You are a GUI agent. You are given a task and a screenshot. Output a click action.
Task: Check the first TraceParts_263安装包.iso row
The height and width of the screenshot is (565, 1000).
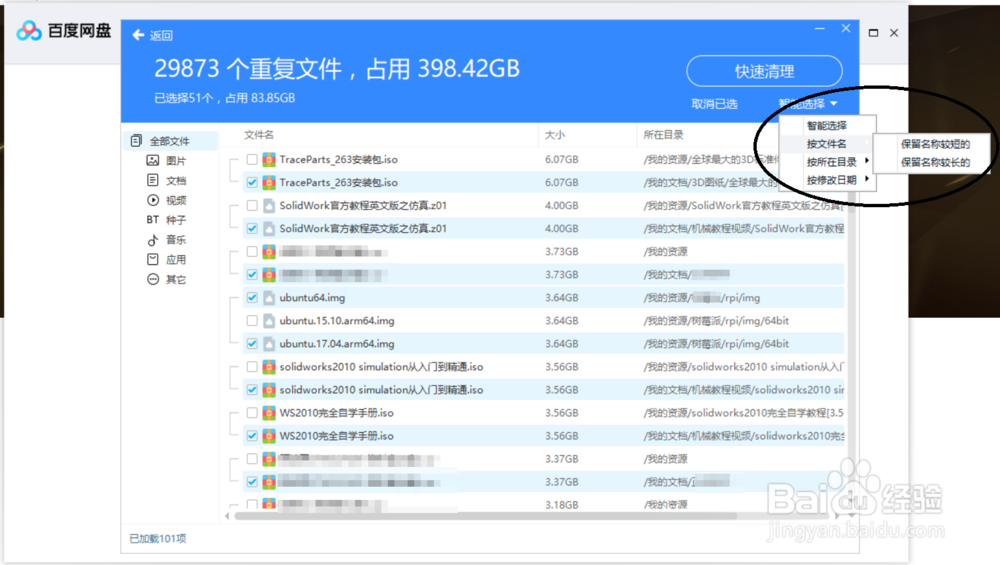coord(252,159)
